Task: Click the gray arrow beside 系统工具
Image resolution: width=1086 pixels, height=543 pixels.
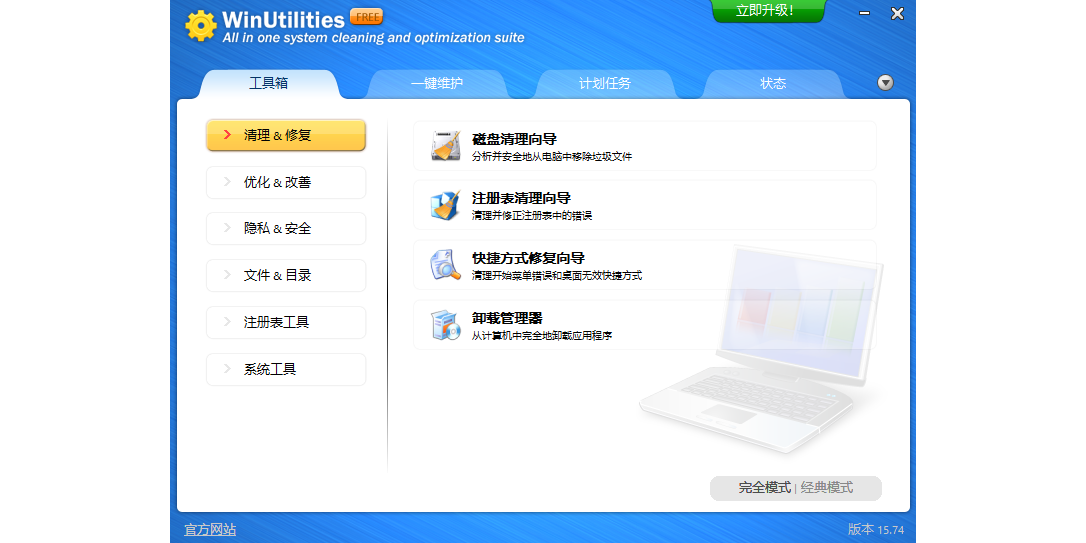Action: pyautogui.click(x=227, y=369)
